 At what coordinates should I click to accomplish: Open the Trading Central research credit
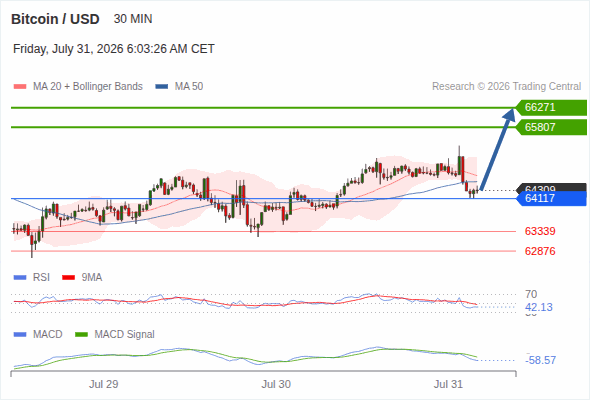coord(506,87)
